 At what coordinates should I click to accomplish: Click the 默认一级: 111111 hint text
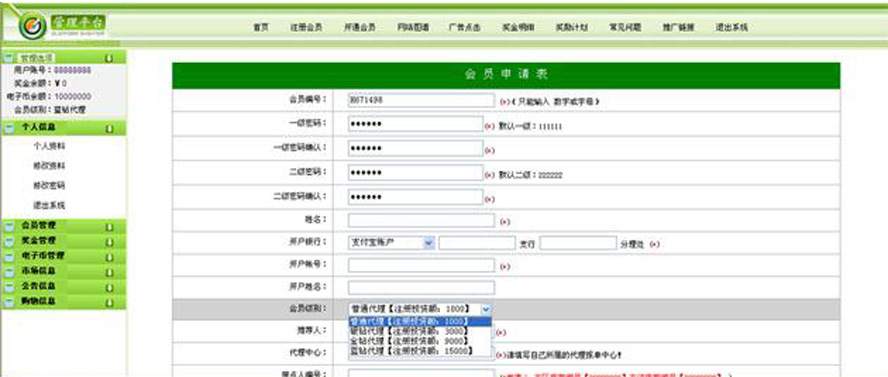[530, 127]
